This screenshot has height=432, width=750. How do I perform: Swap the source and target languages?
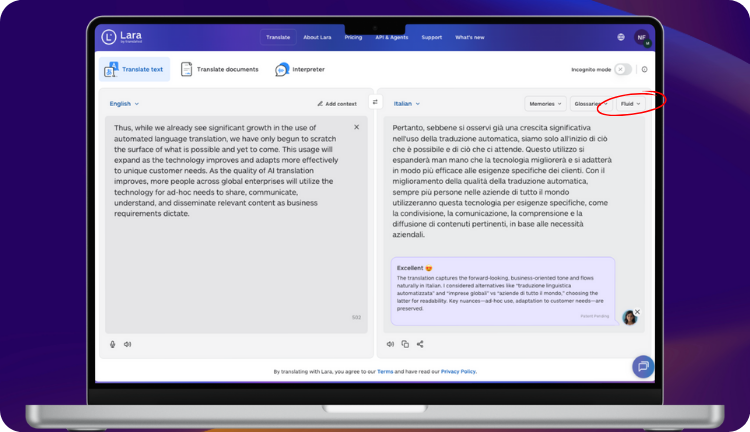pos(375,102)
